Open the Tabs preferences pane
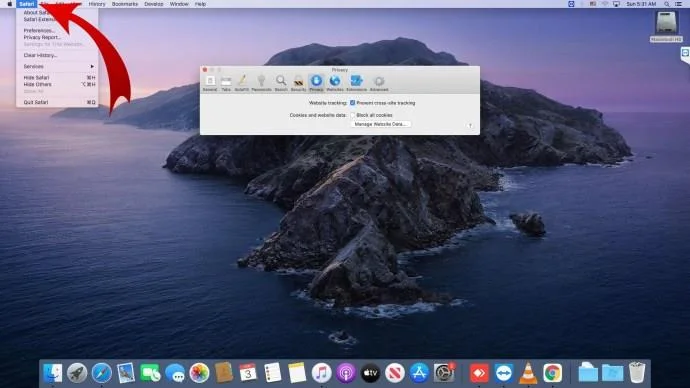Screen dimensions: 690x388 point(226,83)
